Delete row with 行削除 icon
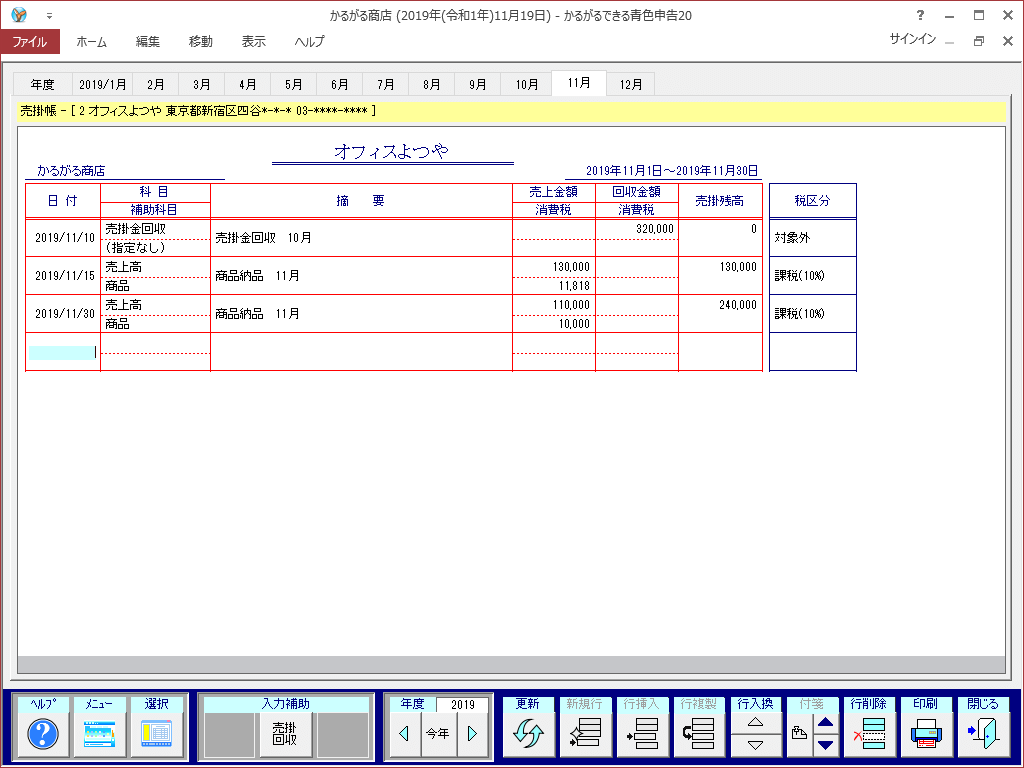The image size is (1024, 768). pyautogui.click(x=869, y=733)
